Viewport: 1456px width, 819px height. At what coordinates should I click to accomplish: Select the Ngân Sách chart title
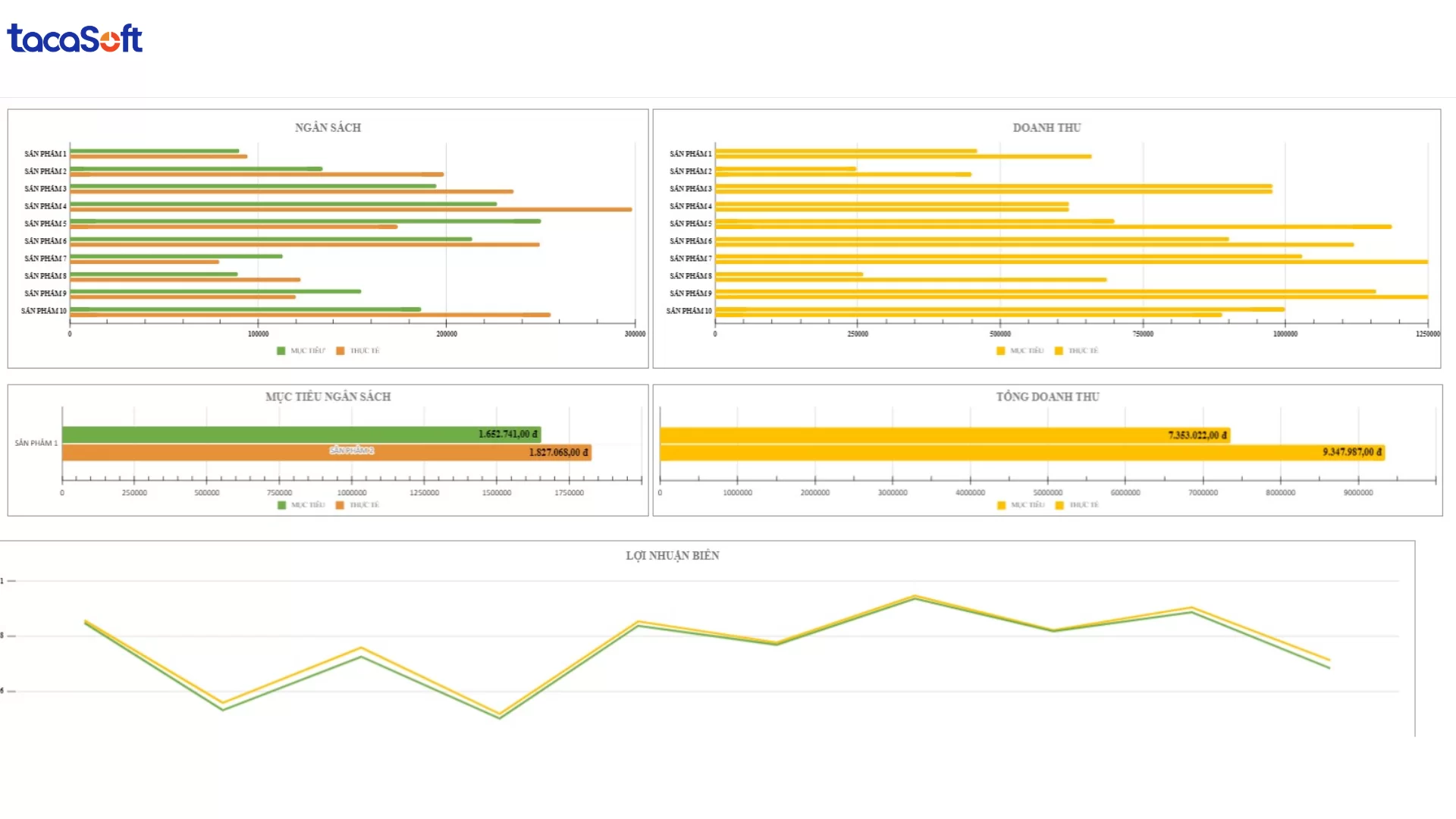(x=328, y=127)
